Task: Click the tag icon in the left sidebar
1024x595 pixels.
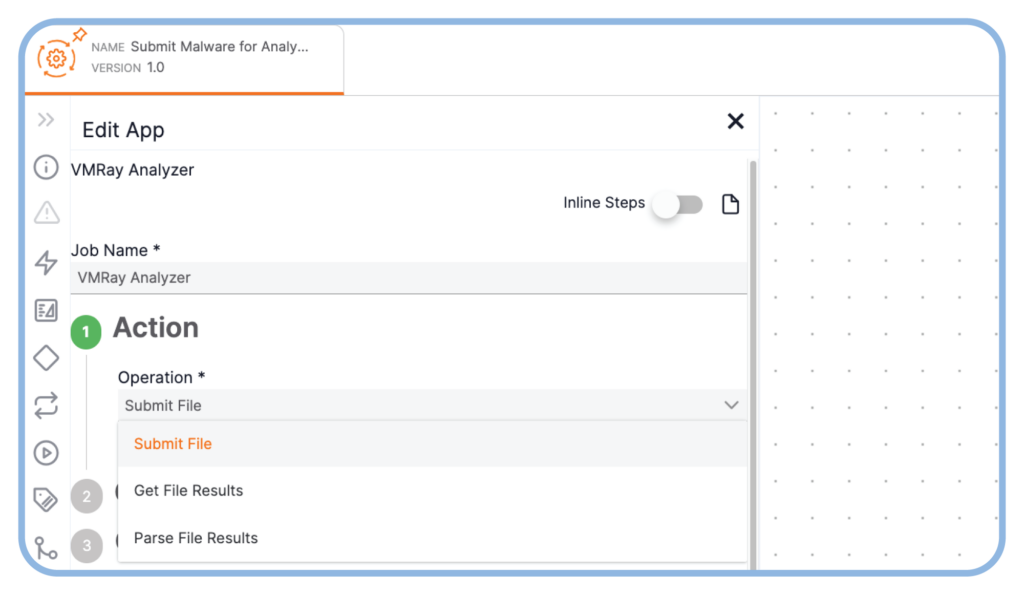Action: coord(46,497)
